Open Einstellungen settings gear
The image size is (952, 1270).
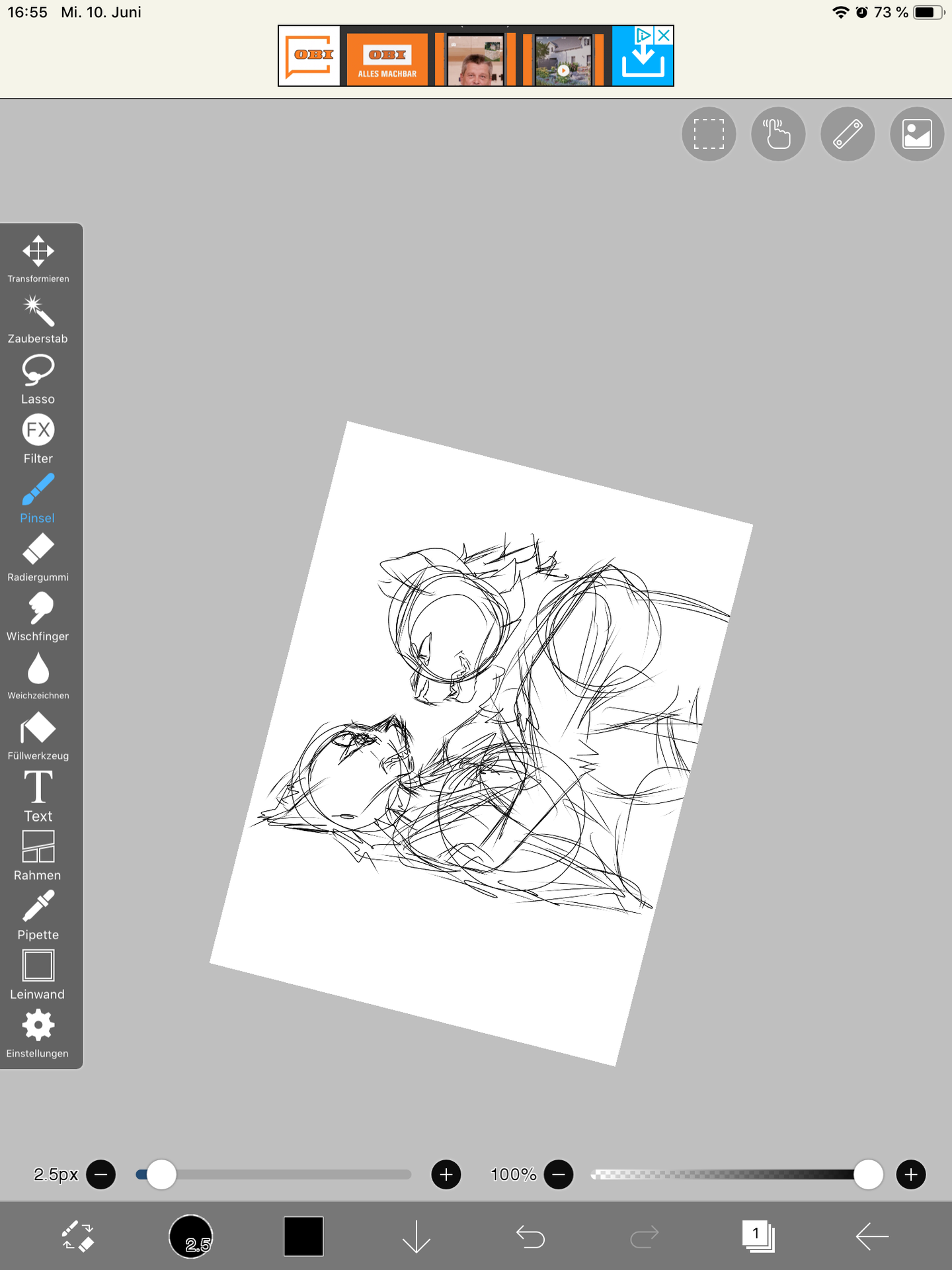(38, 1034)
